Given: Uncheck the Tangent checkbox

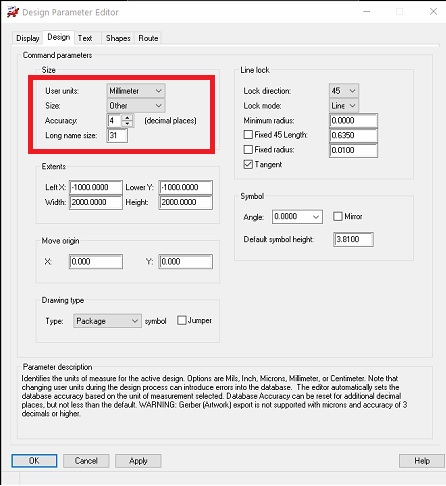Looking at the screenshot, I should 248,164.
